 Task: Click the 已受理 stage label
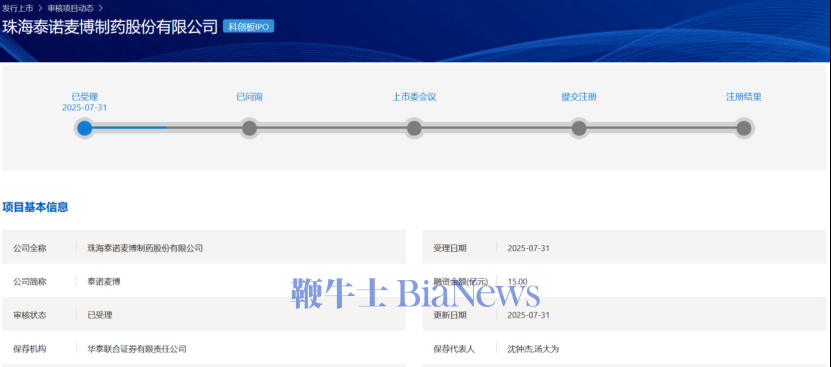(85, 97)
